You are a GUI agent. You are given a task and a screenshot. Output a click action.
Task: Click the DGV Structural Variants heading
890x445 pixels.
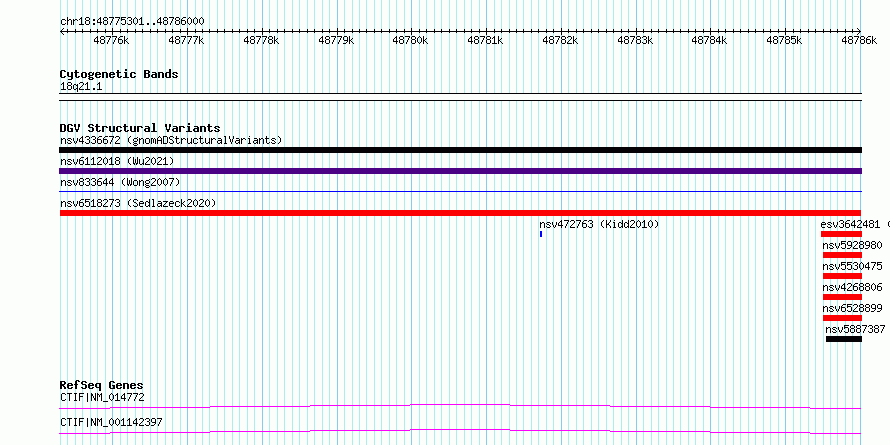click(140, 128)
